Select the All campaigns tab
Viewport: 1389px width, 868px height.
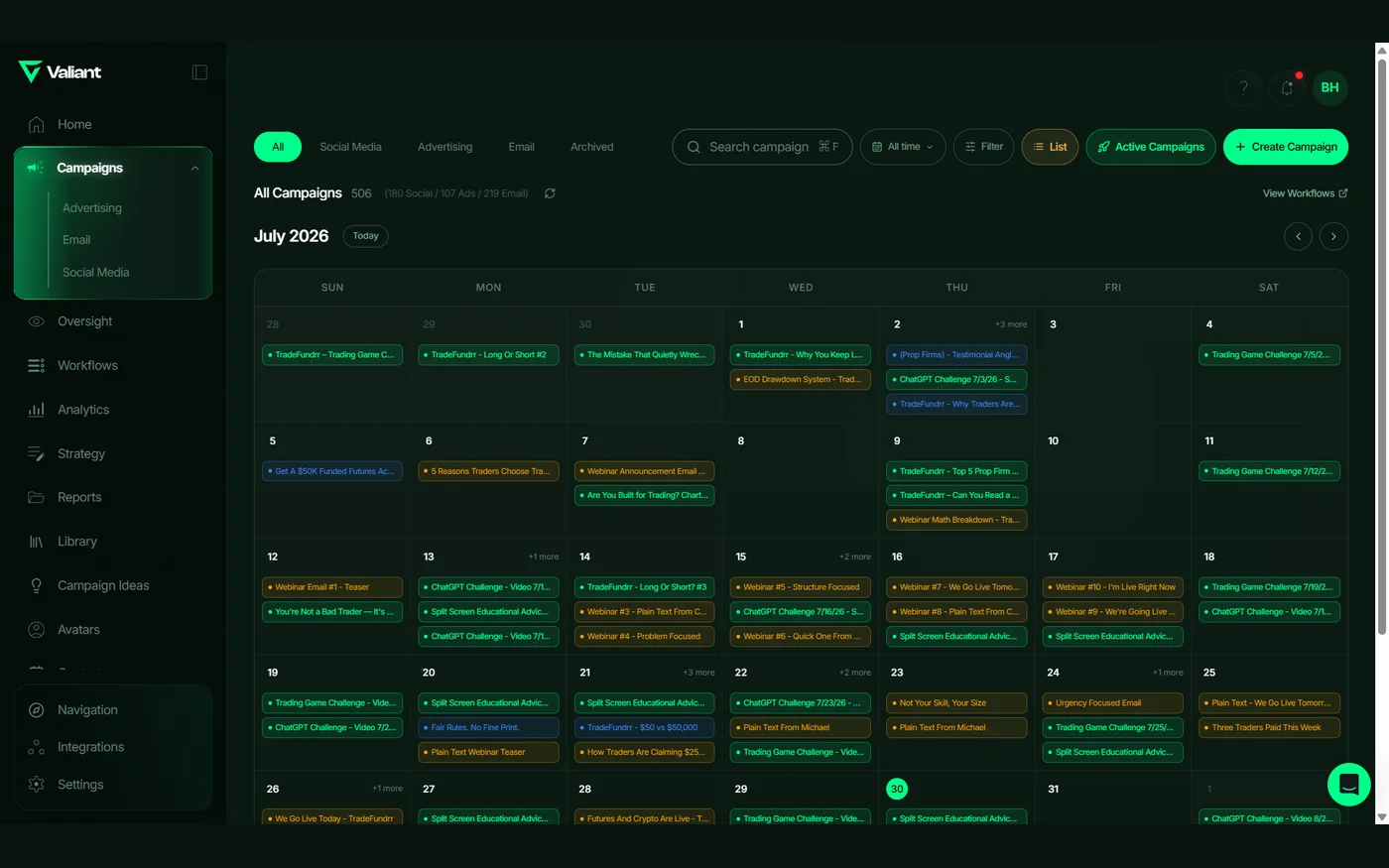click(x=278, y=147)
